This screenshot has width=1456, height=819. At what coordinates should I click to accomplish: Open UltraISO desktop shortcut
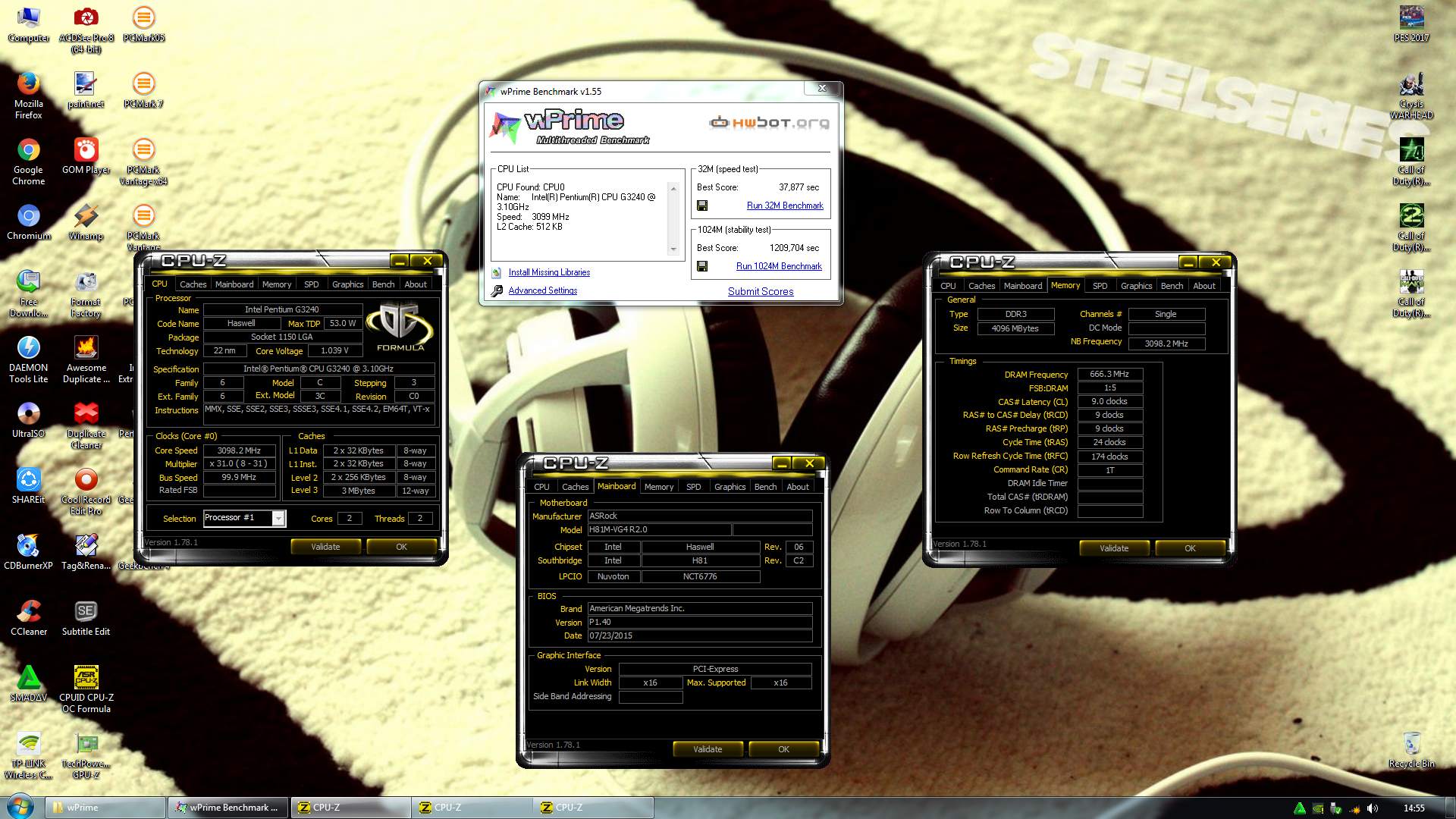(28, 420)
